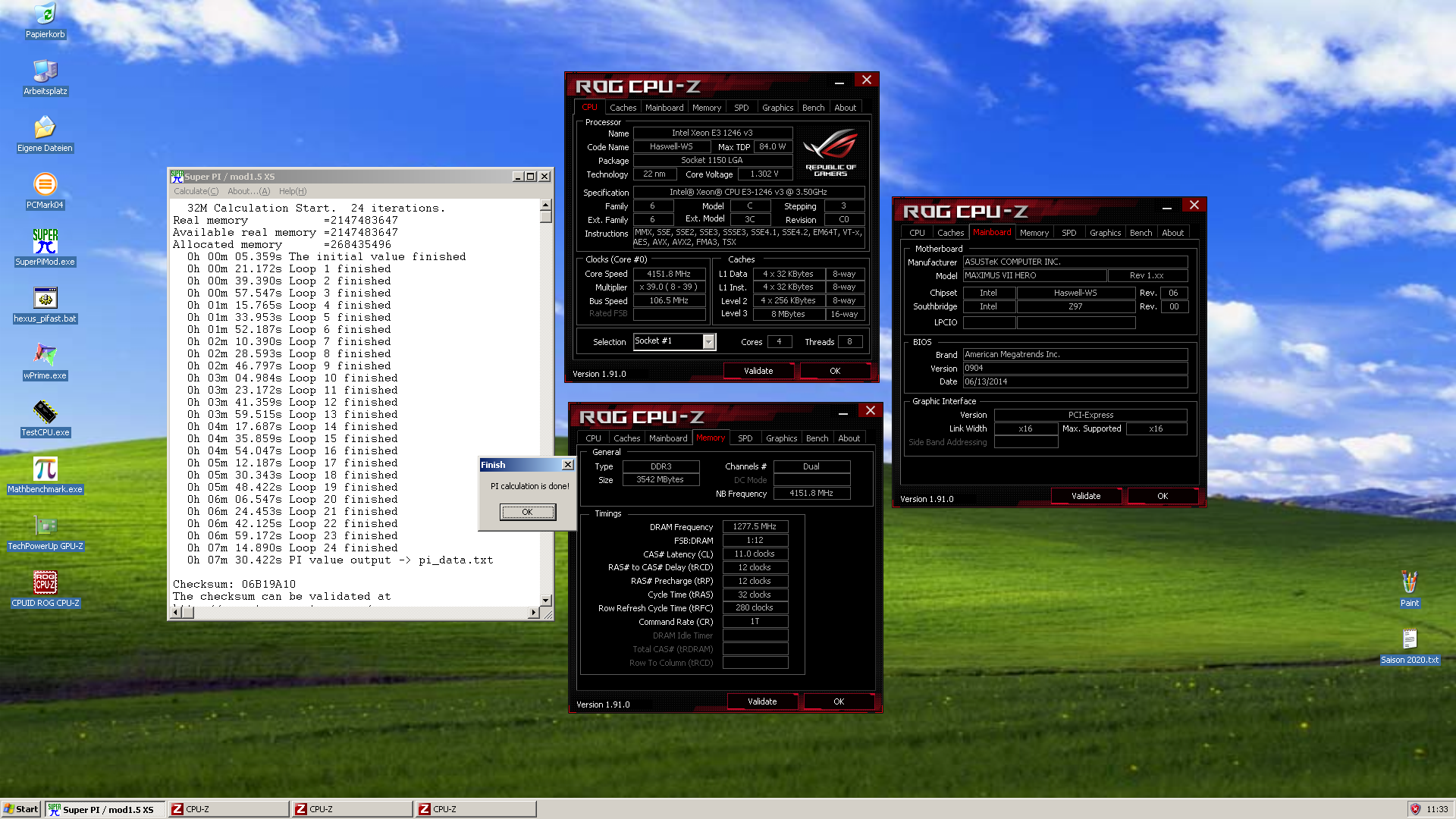Open SPD tab in Memory window
The width and height of the screenshot is (1456, 819).
pyautogui.click(x=745, y=438)
